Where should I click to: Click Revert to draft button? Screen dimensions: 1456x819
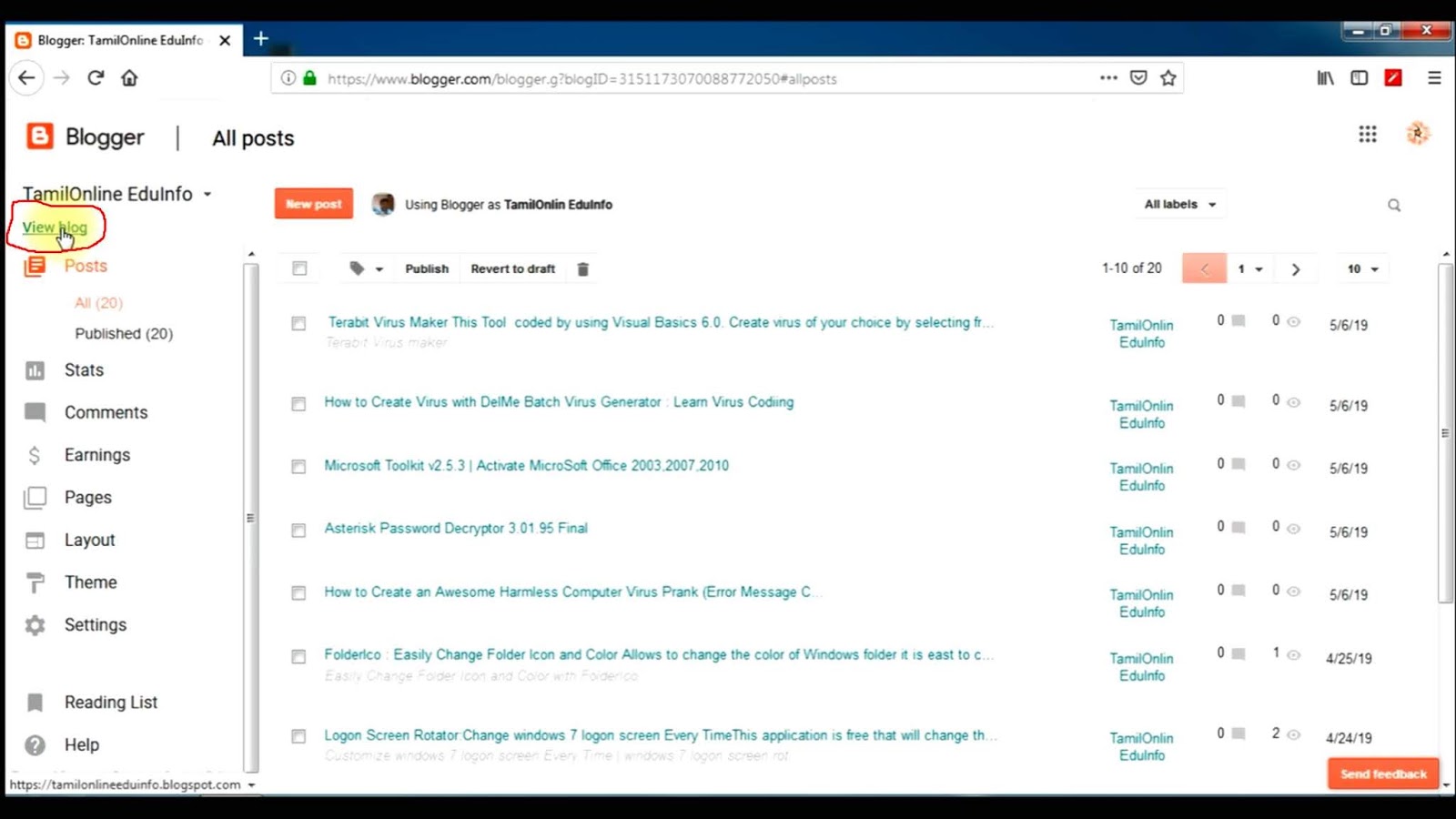point(512,269)
